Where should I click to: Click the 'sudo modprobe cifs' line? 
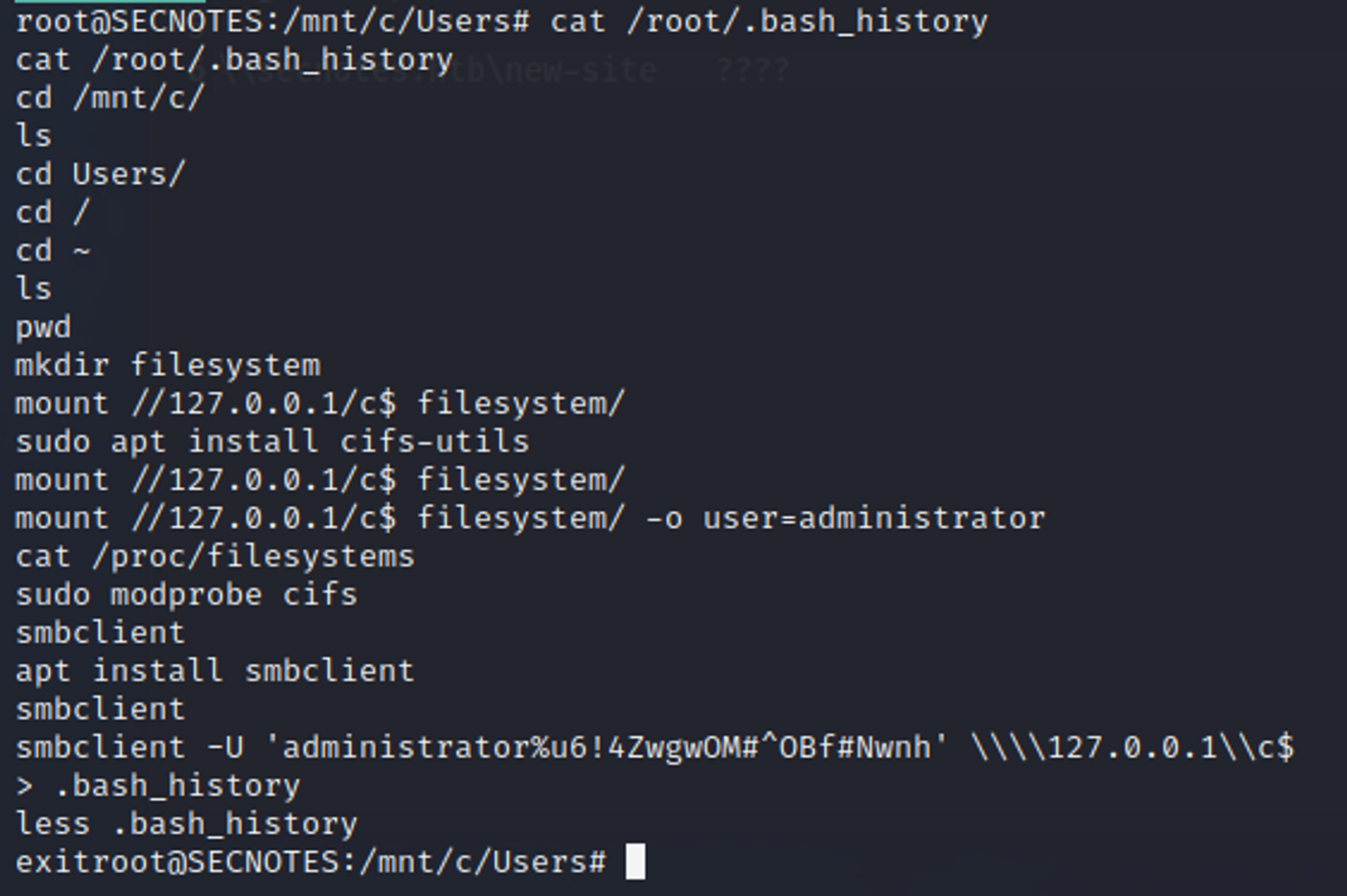pos(187,595)
